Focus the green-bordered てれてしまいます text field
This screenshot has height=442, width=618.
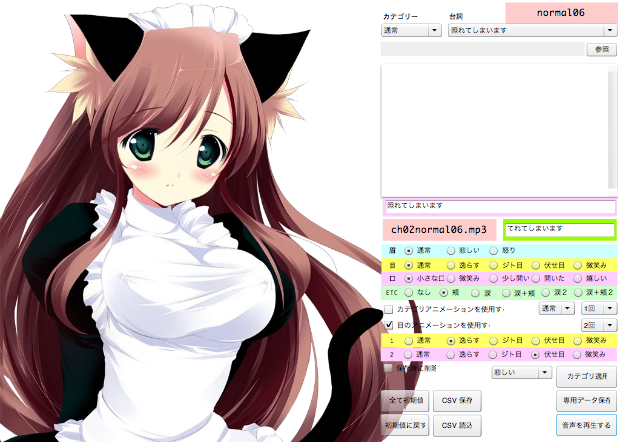pos(560,230)
